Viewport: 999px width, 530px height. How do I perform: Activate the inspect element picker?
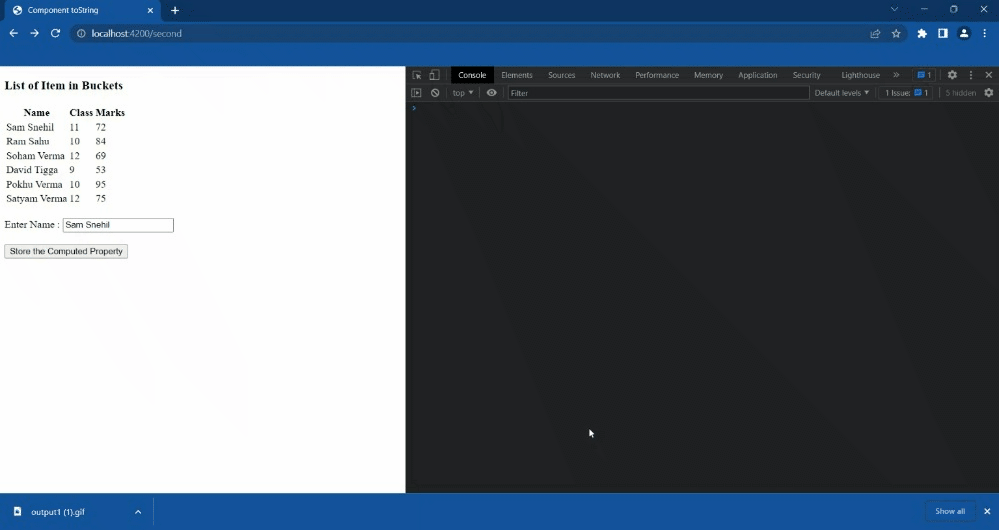[x=417, y=75]
